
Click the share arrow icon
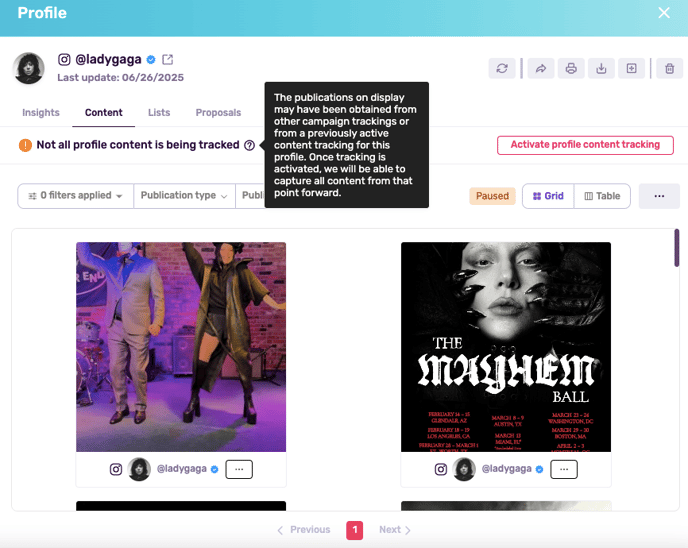[x=541, y=69]
